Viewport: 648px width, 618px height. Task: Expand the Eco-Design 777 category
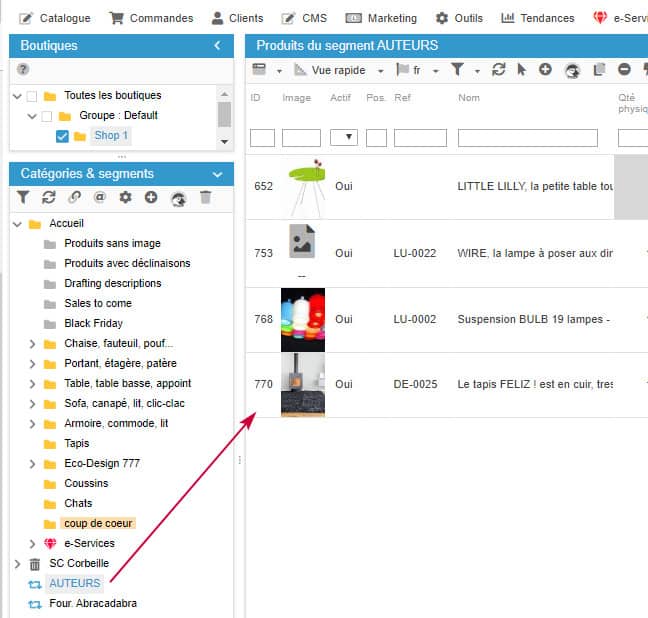tap(32, 464)
